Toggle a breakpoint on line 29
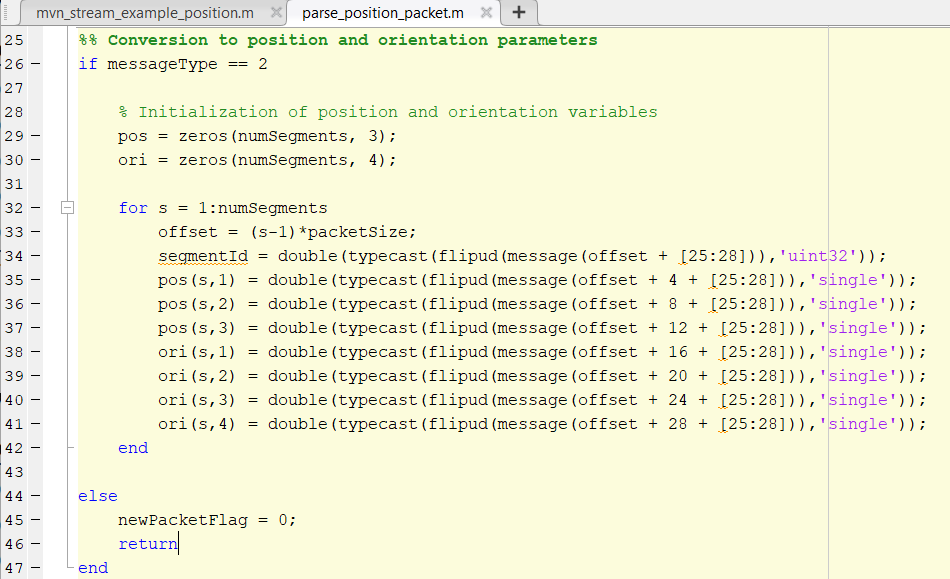The width and height of the screenshot is (950, 579). tap(35, 135)
